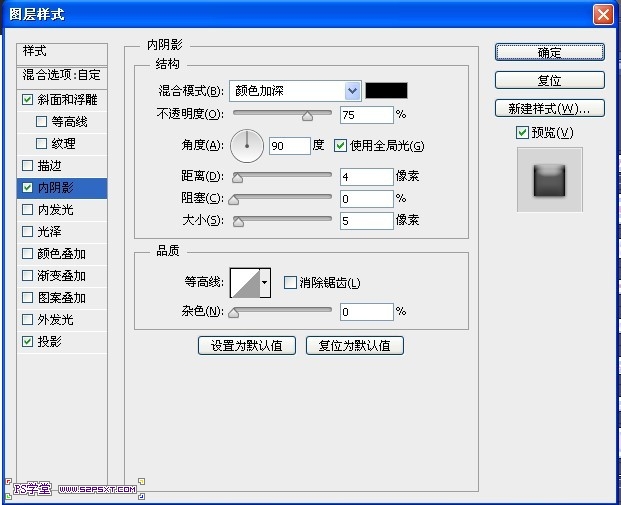This screenshot has height=505, width=621.
Task: Enable 消除锯齿 checkbox
Action: tap(290, 282)
